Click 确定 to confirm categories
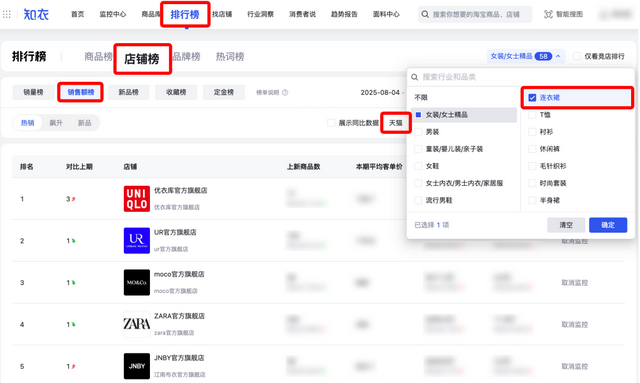 tap(608, 225)
